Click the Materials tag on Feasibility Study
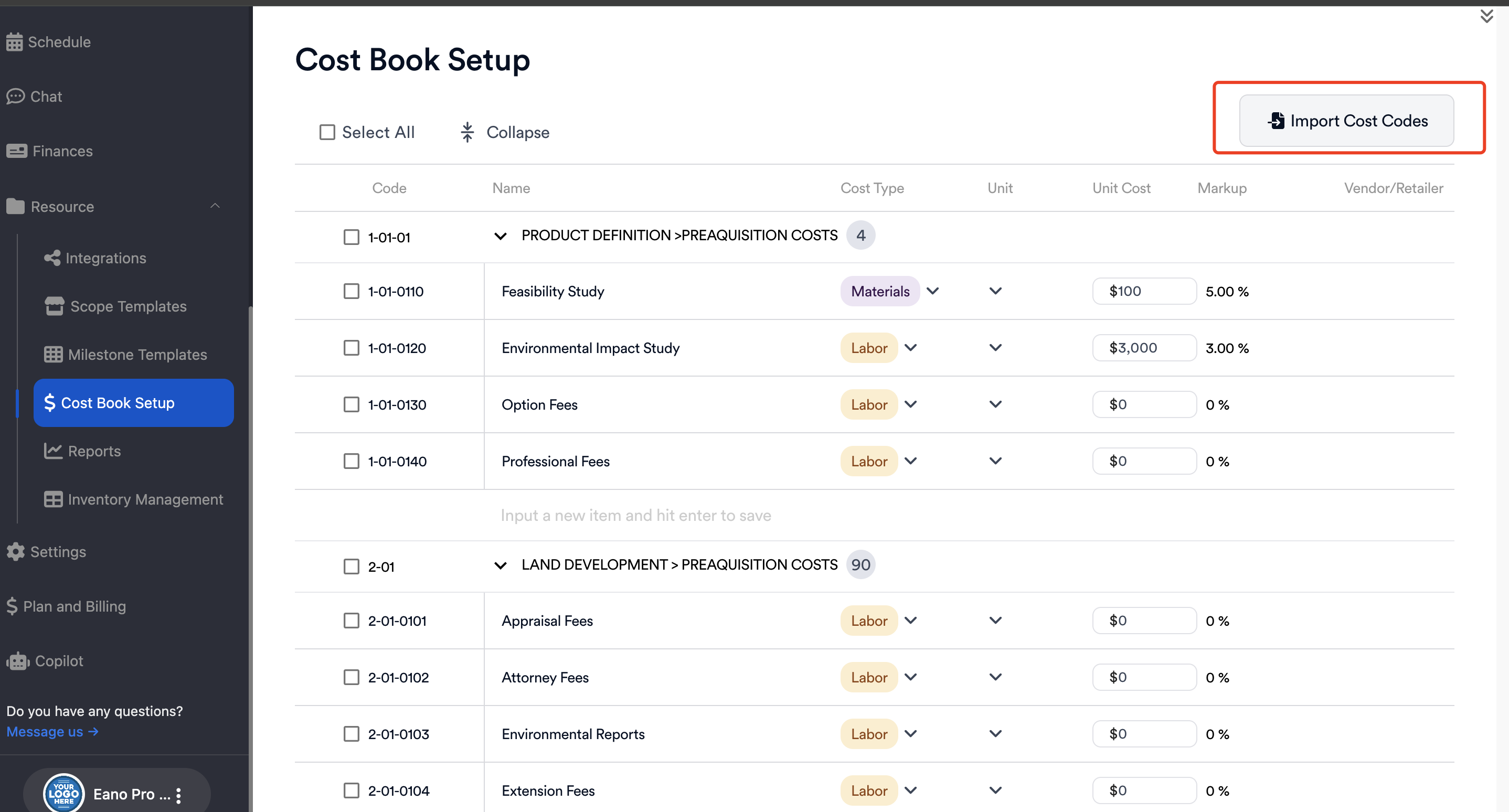The height and width of the screenshot is (812, 1509). pos(880,291)
